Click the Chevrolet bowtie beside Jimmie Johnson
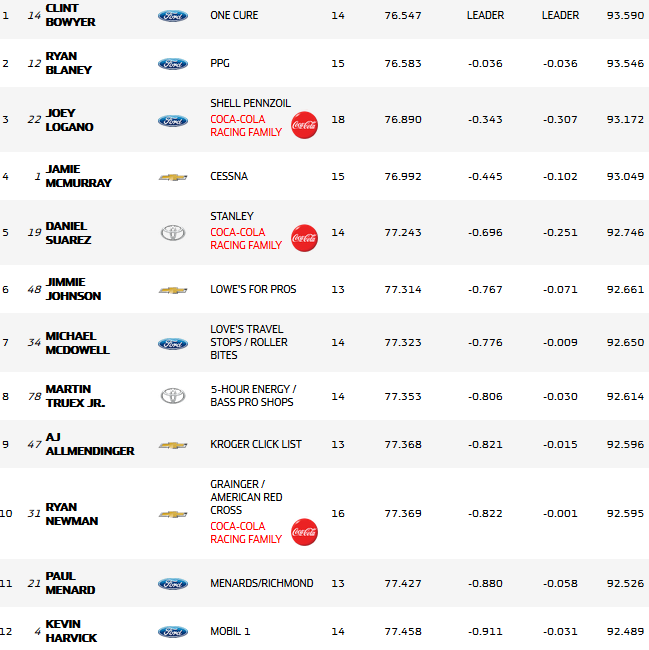This screenshot has width=649, height=650. tap(173, 290)
